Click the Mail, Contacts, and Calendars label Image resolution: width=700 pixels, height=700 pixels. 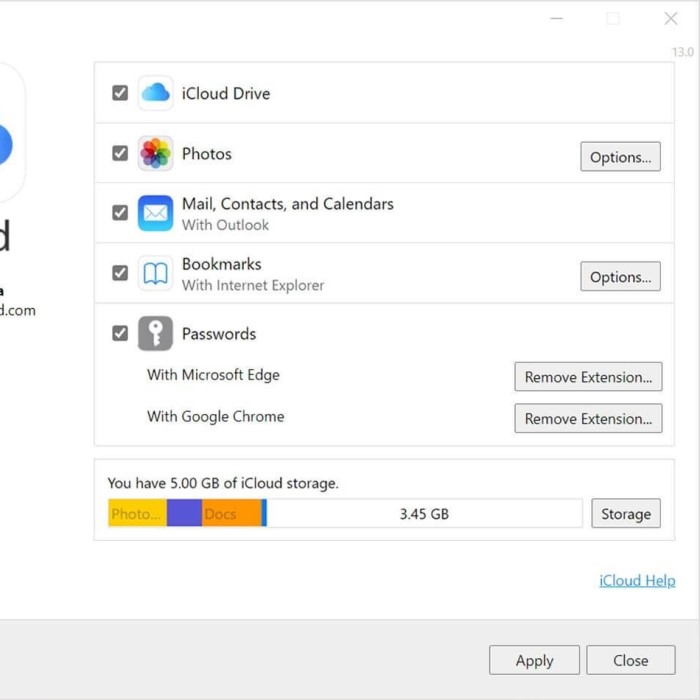tap(288, 204)
